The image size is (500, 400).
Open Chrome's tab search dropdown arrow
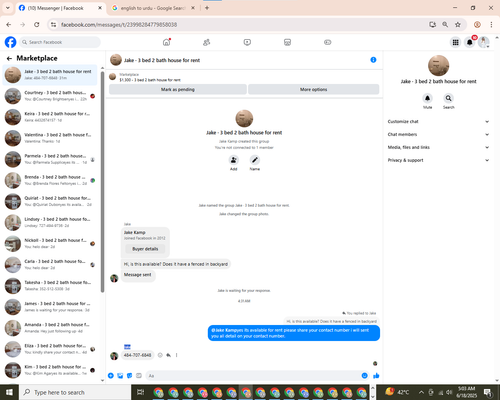pyautogui.click(x=8, y=8)
